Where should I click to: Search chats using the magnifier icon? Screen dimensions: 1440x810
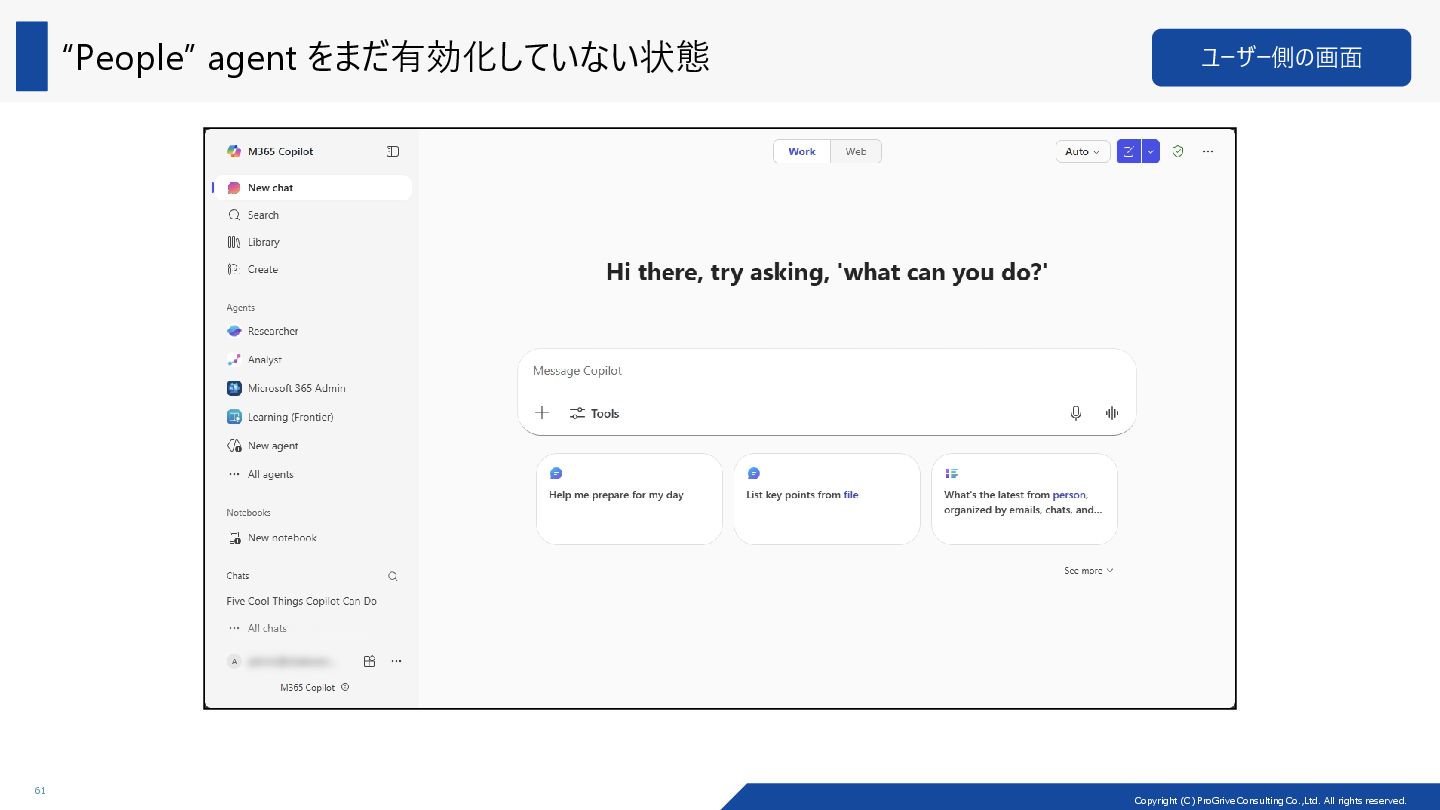point(393,576)
